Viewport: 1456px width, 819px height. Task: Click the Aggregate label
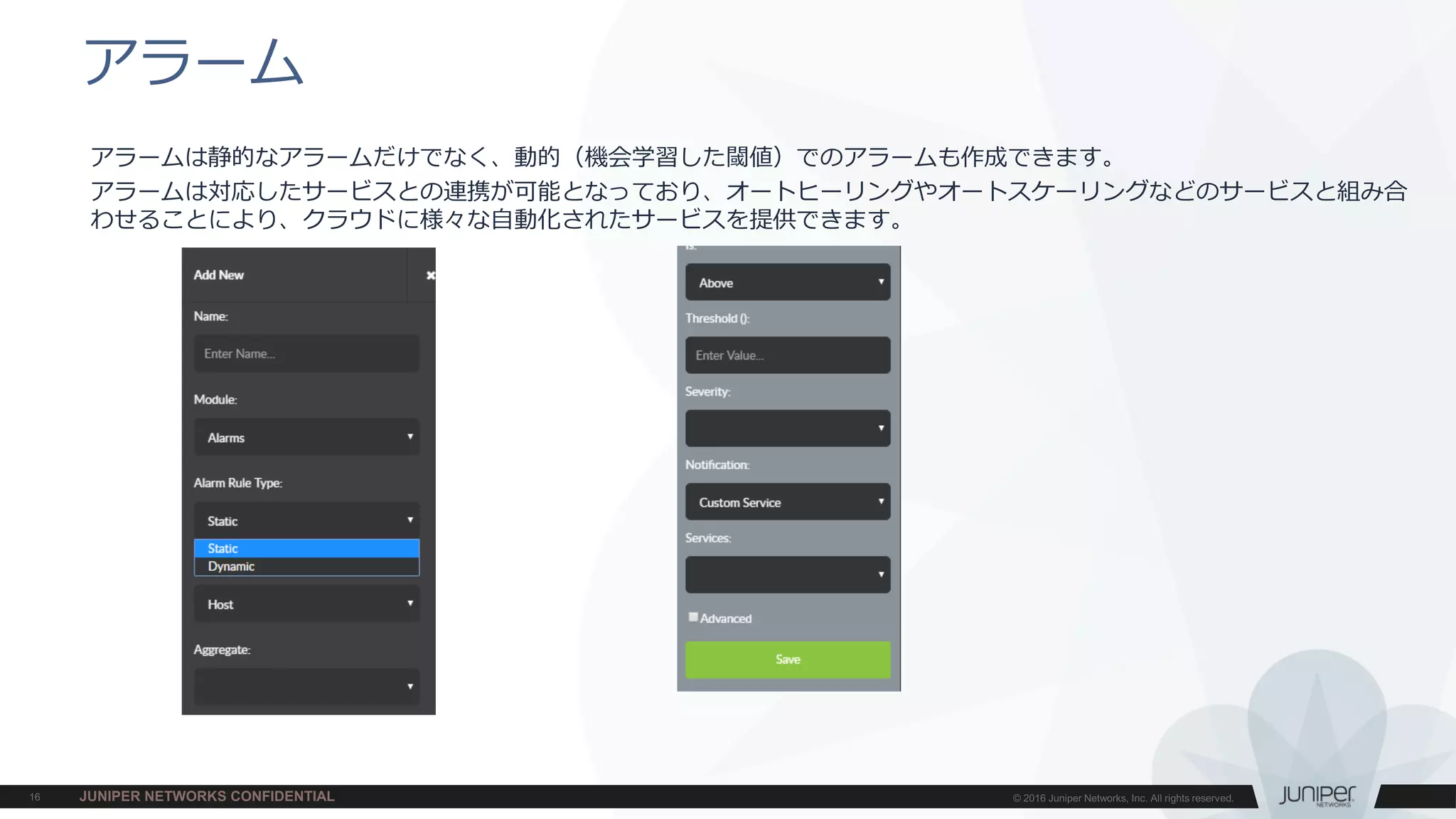(222, 650)
